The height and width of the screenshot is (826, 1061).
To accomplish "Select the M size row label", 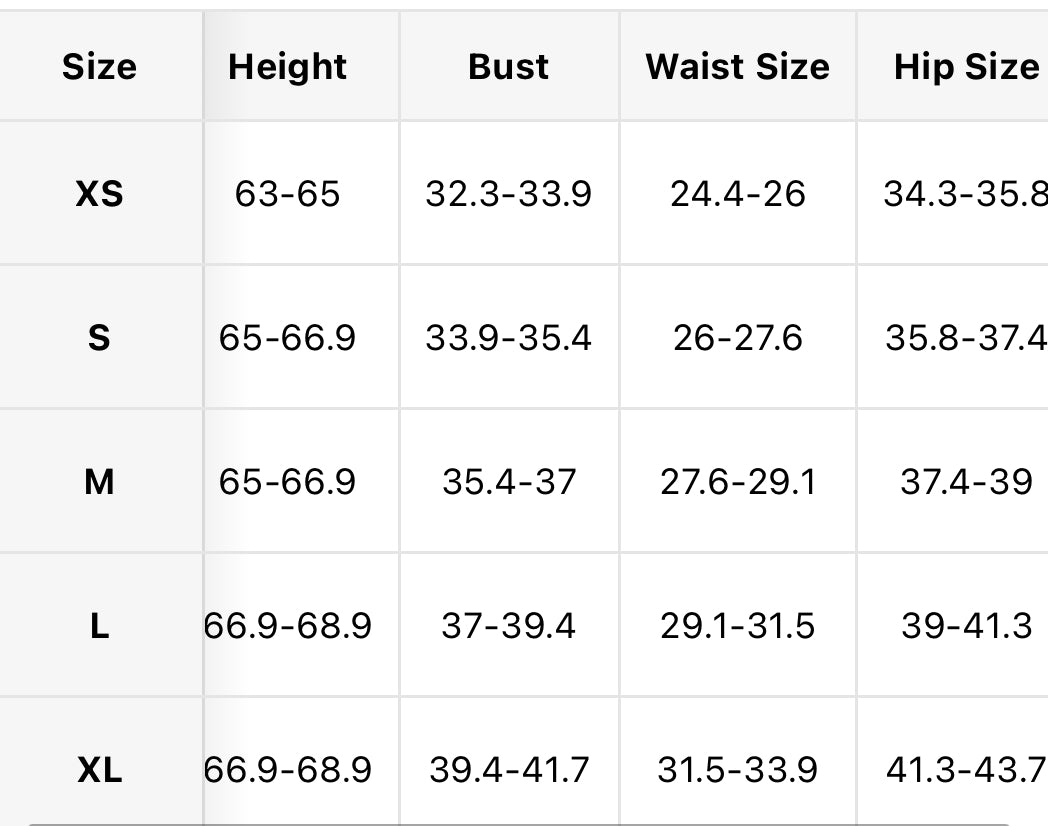I will pyautogui.click(x=99, y=482).
